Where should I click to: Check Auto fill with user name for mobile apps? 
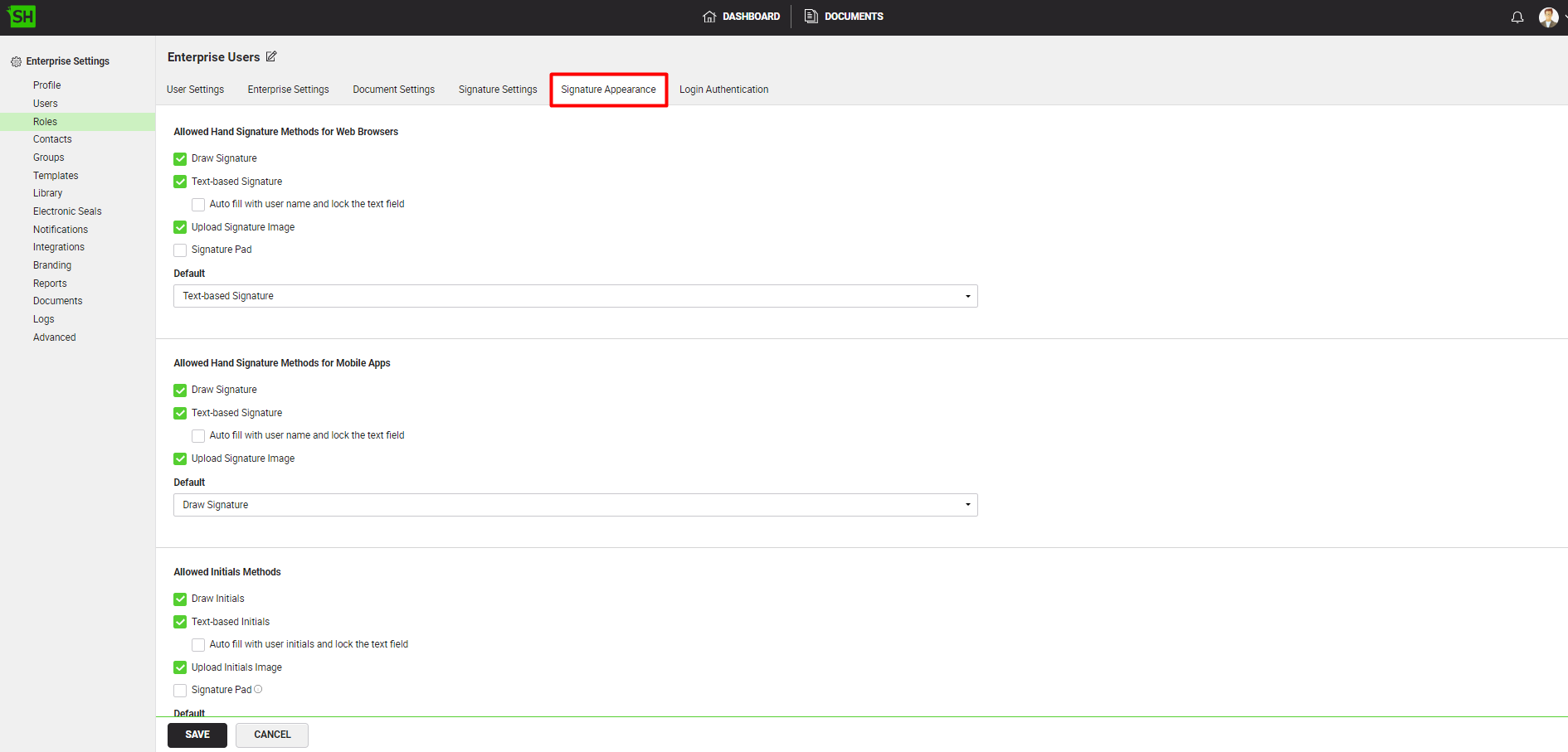tap(198, 435)
